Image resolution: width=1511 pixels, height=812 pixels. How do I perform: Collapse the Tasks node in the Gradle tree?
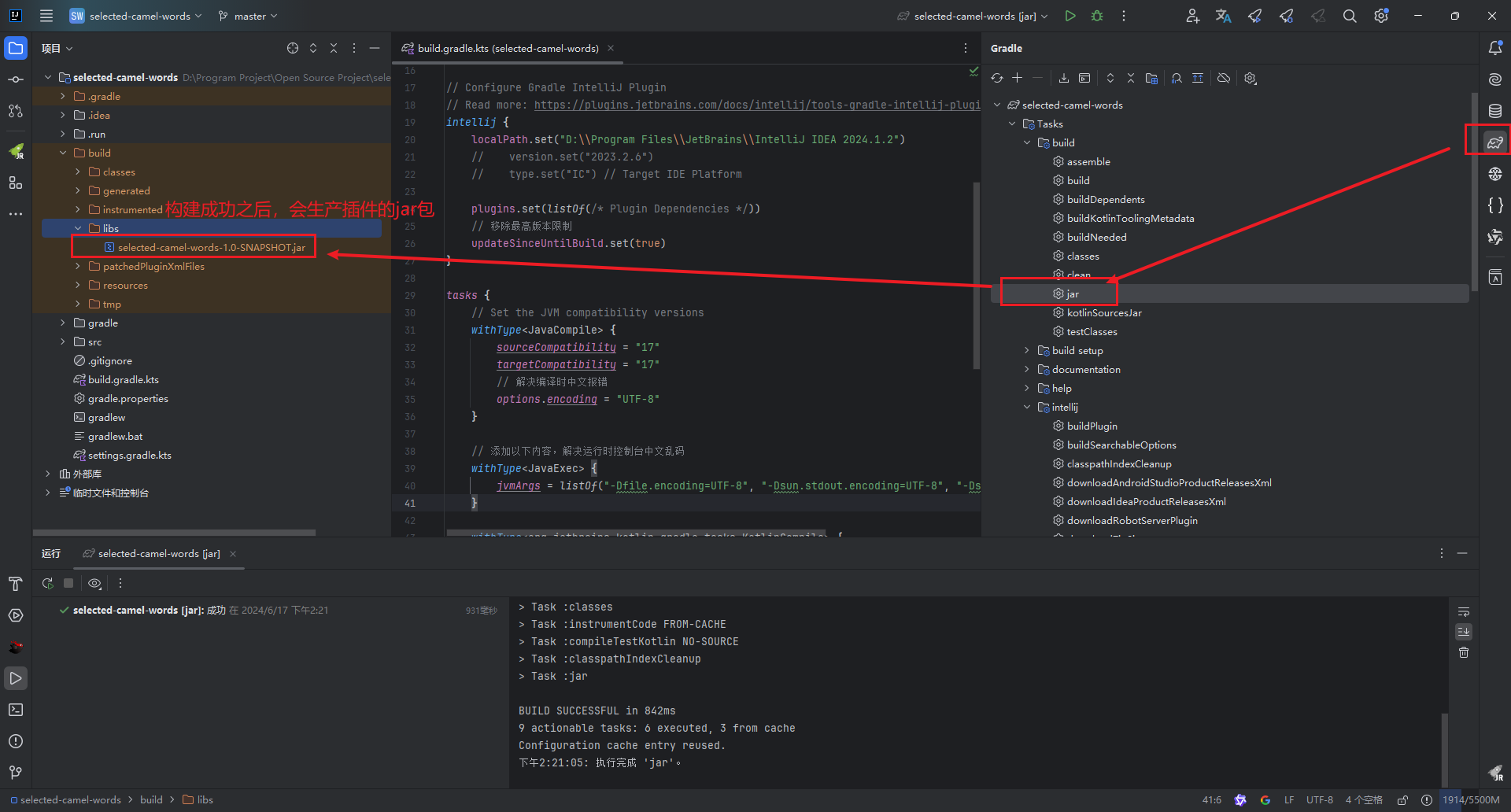click(x=1012, y=124)
